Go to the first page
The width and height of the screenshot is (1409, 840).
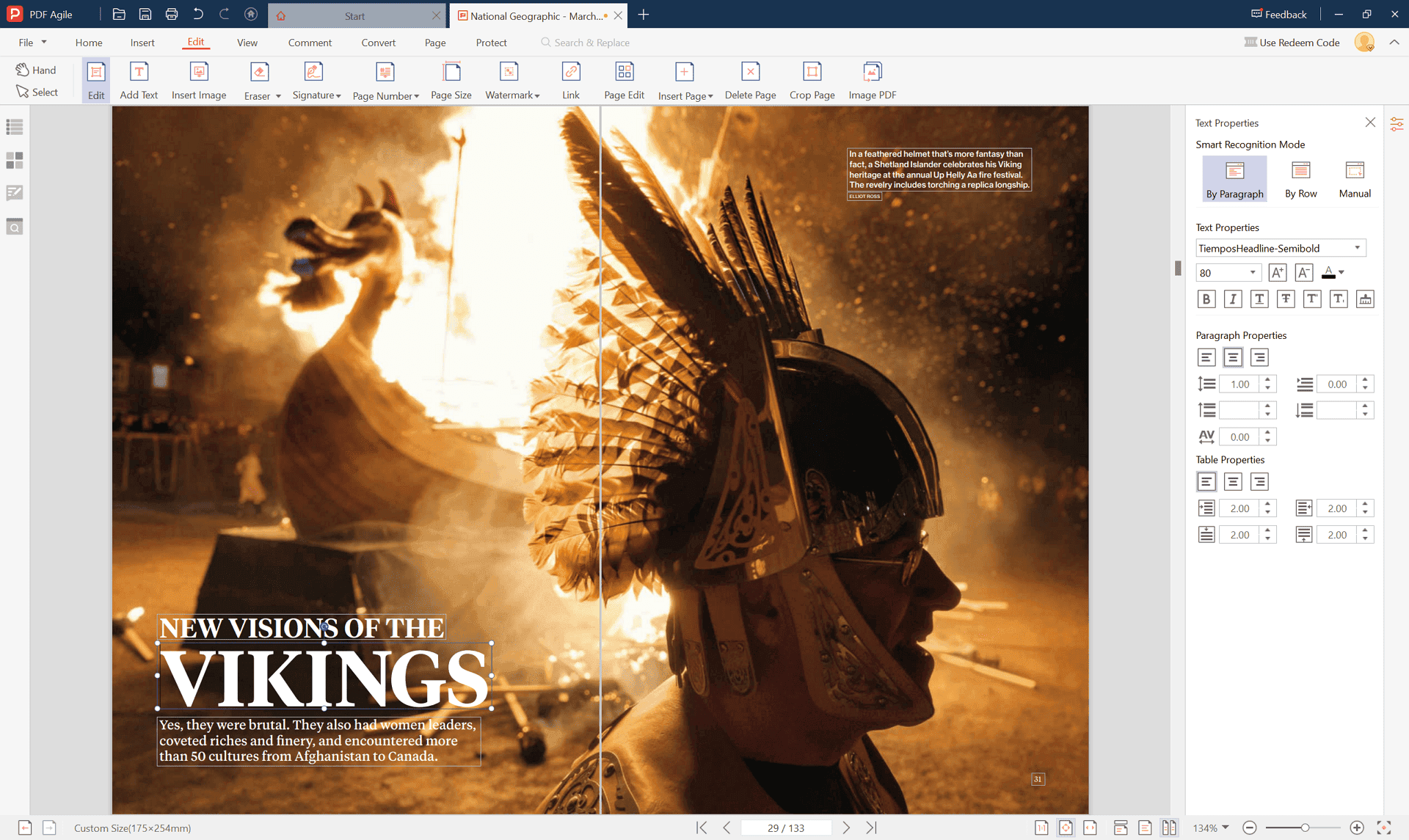702,828
